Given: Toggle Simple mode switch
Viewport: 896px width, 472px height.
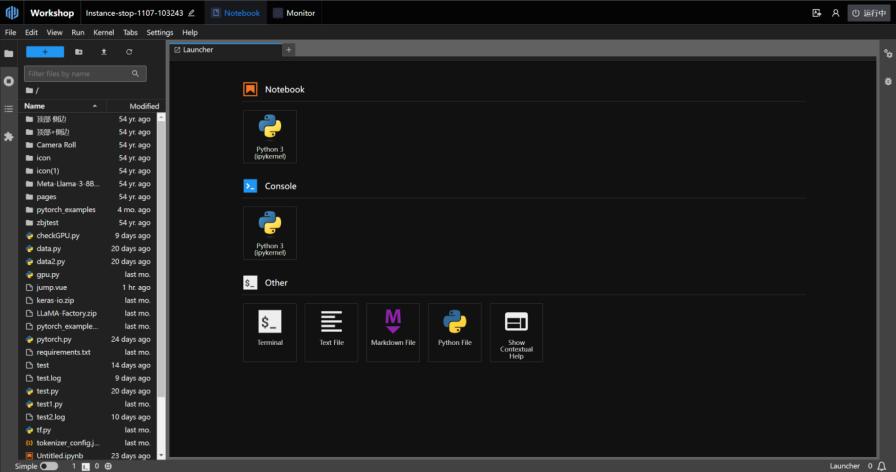Looking at the screenshot, I should click(49, 466).
